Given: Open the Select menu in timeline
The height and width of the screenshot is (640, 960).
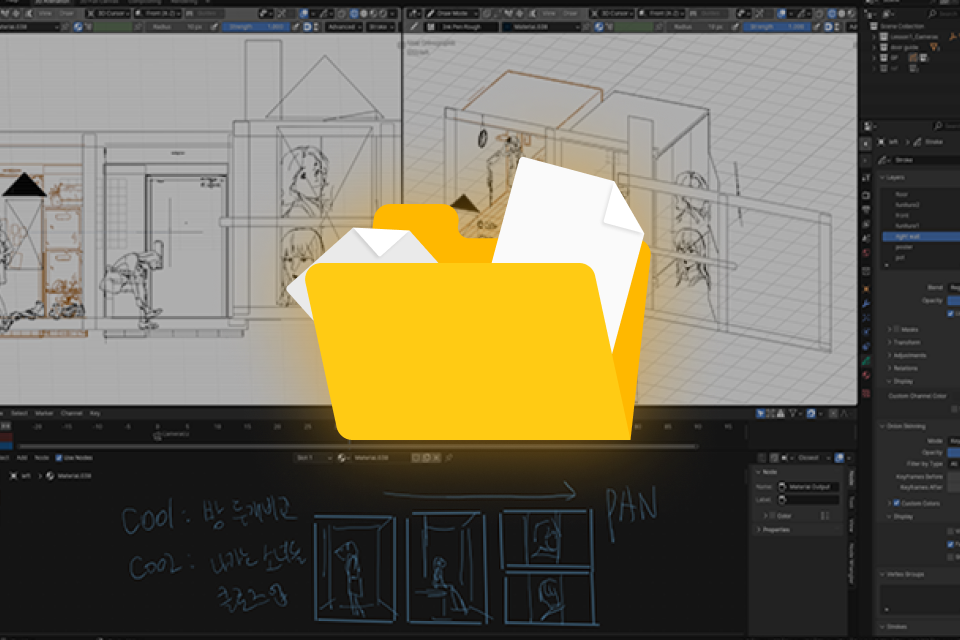Looking at the screenshot, I should (x=19, y=413).
